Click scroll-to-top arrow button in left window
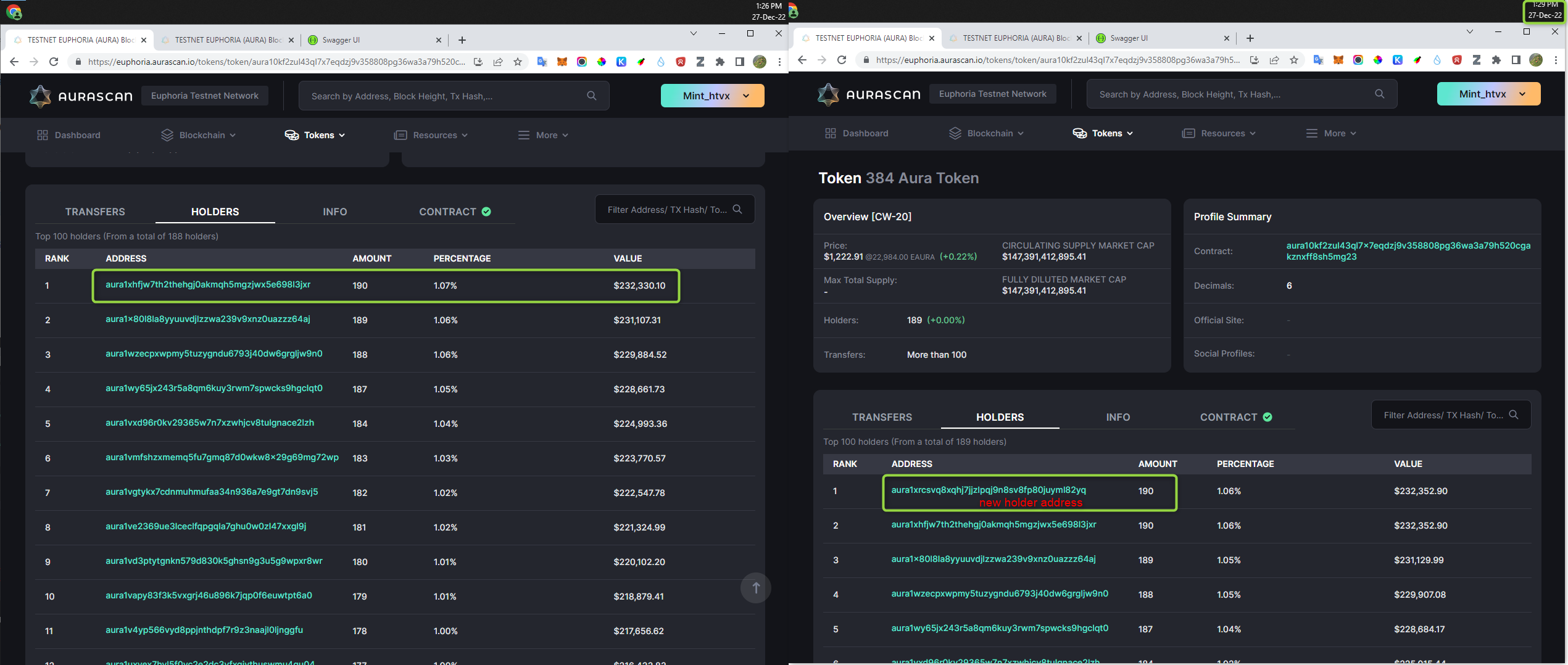Image resolution: width=1568 pixels, height=665 pixels. pos(755,588)
